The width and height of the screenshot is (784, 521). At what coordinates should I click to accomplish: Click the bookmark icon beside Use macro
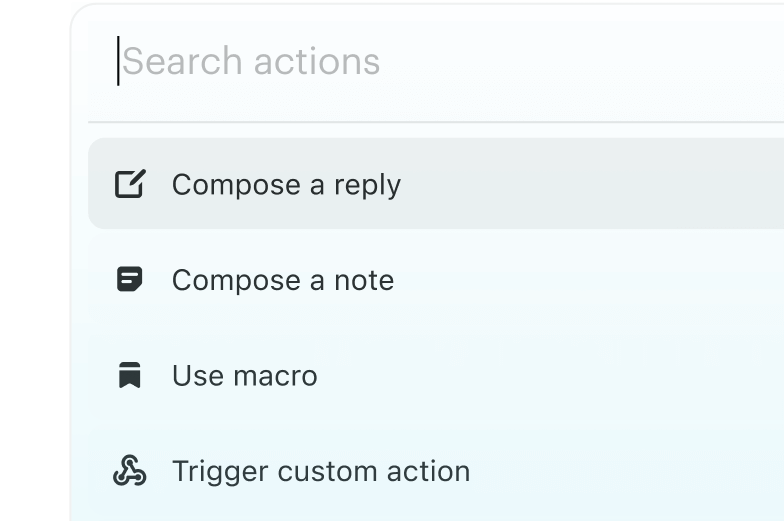[130, 376]
